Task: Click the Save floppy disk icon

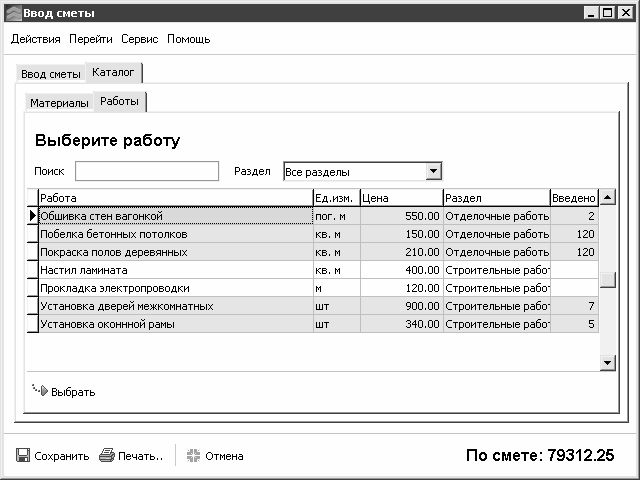Action: (23, 455)
